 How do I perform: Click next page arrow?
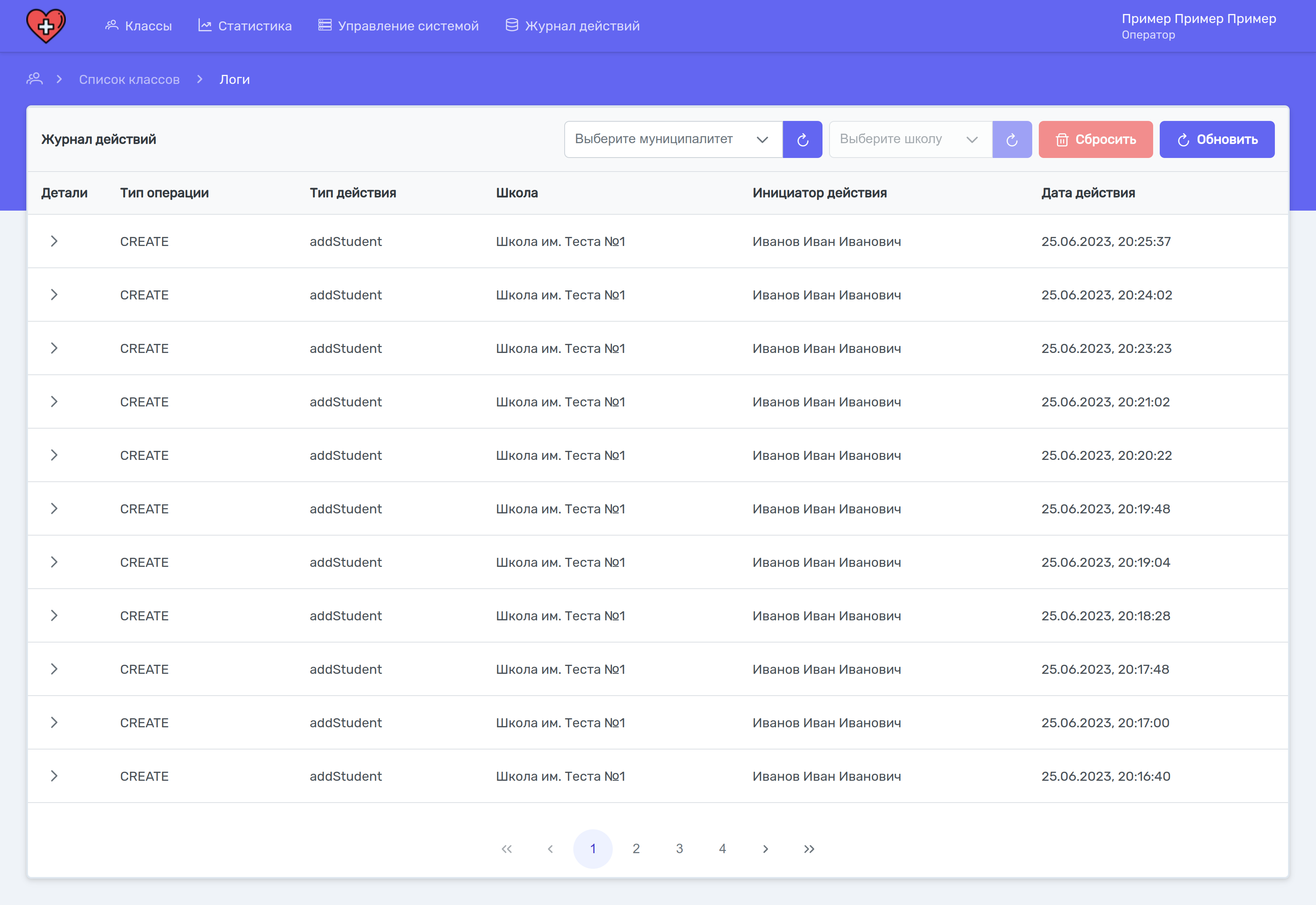pos(765,849)
